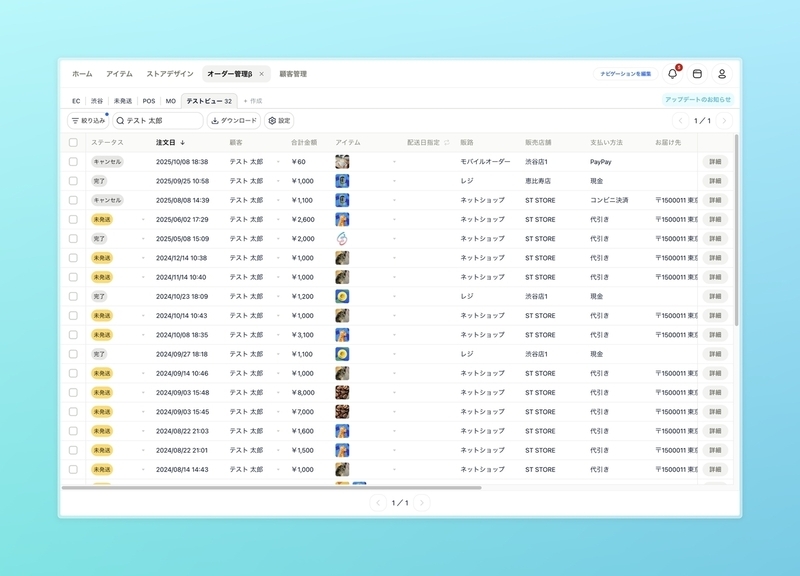Go to the ホーム navigation tab

(82, 74)
